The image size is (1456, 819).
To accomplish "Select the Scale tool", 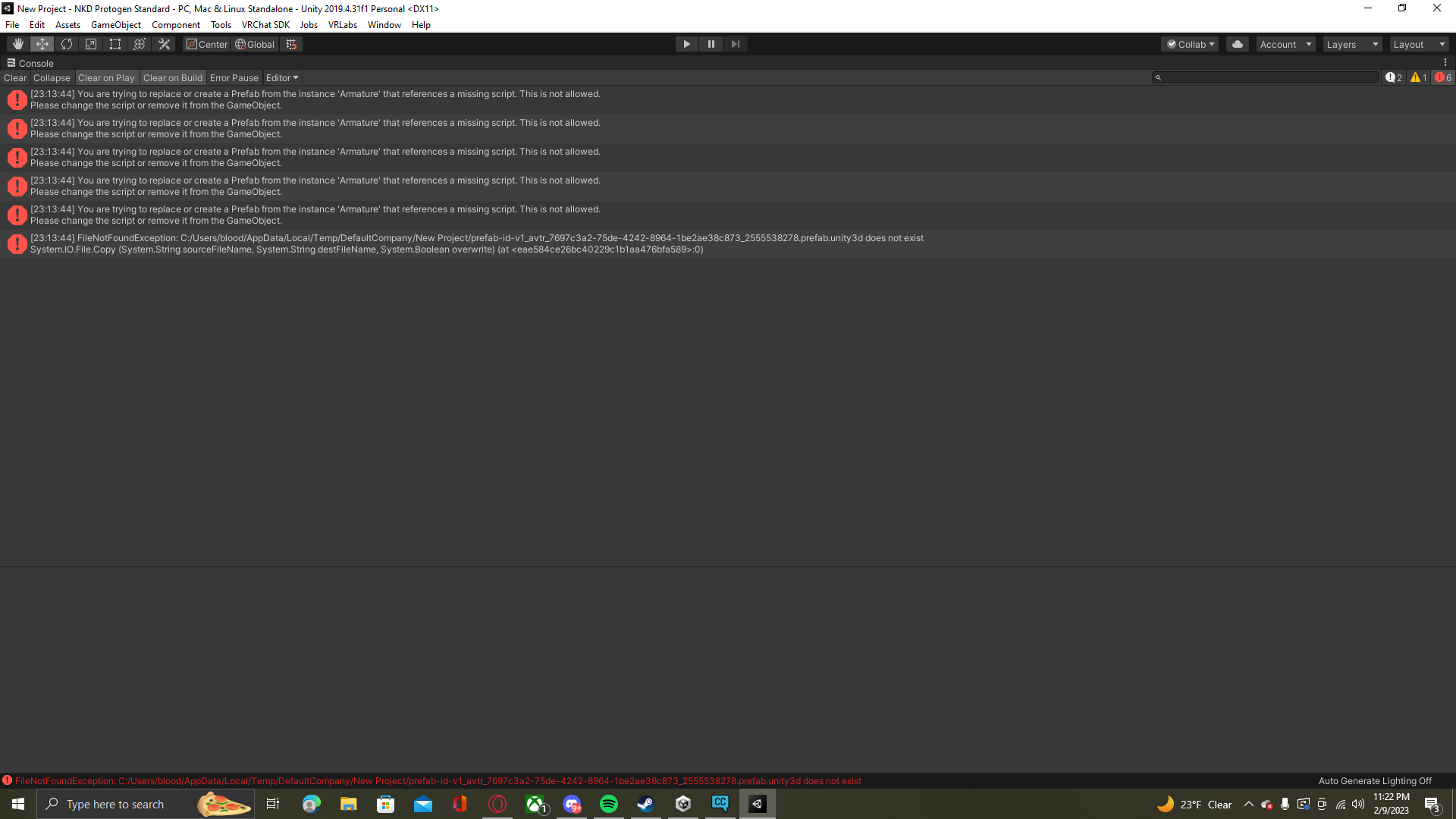I will coord(90,44).
